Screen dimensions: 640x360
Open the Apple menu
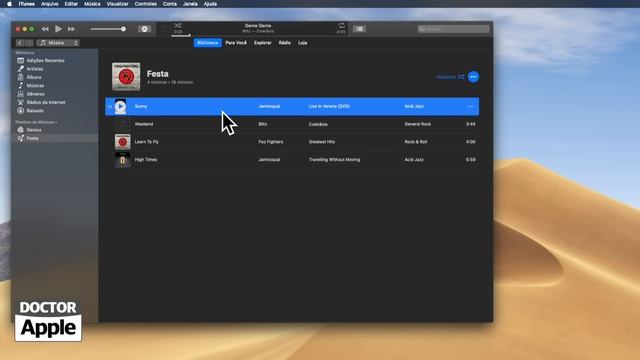tap(9, 4)
